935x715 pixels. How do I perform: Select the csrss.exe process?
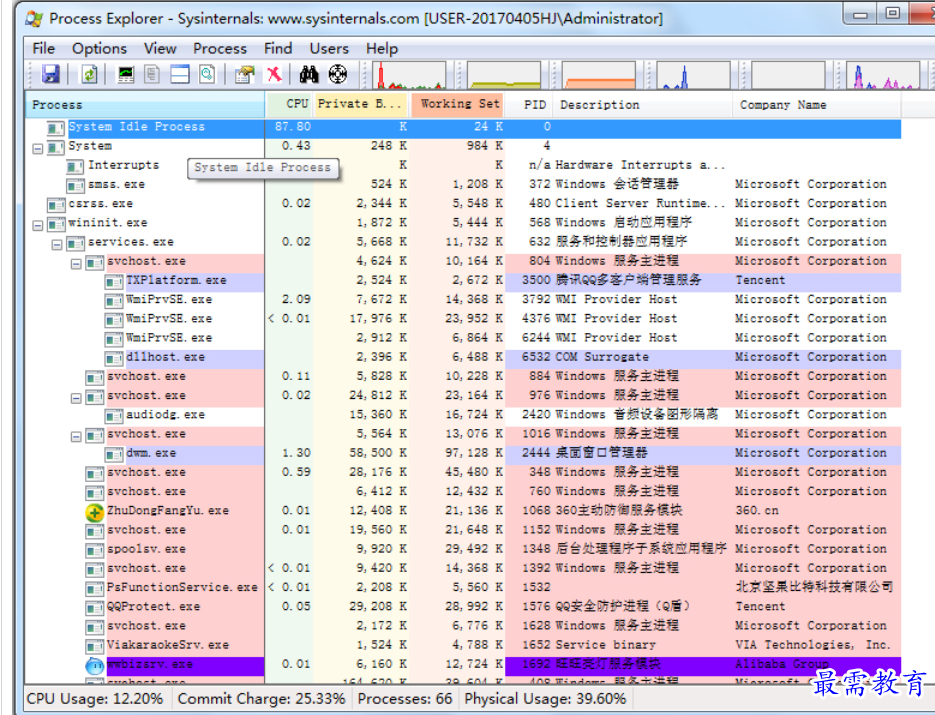point(463,203)
